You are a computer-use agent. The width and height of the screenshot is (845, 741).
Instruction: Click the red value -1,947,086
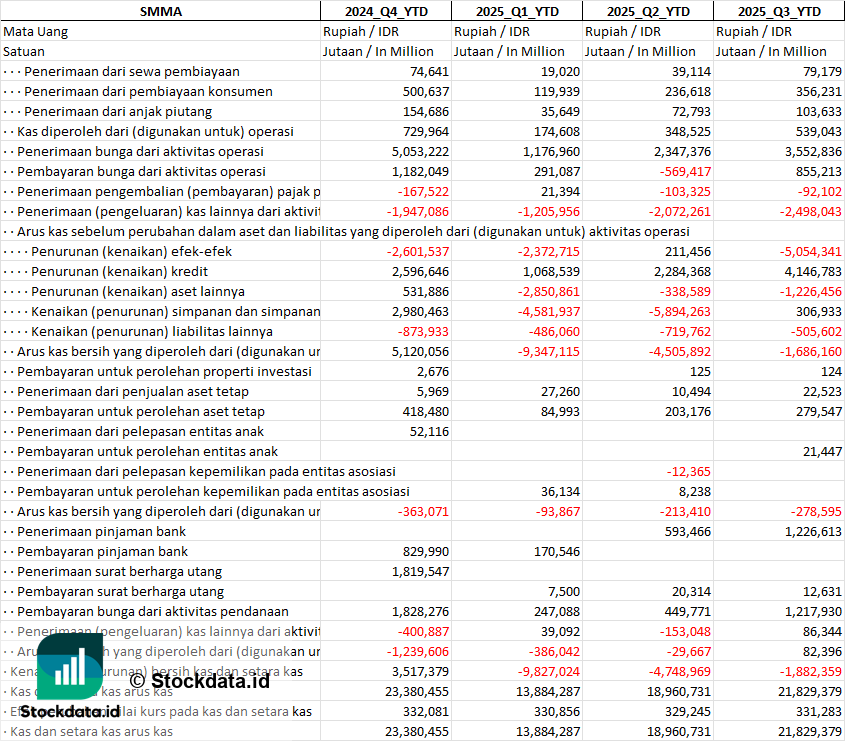click(x=418, y=211)
